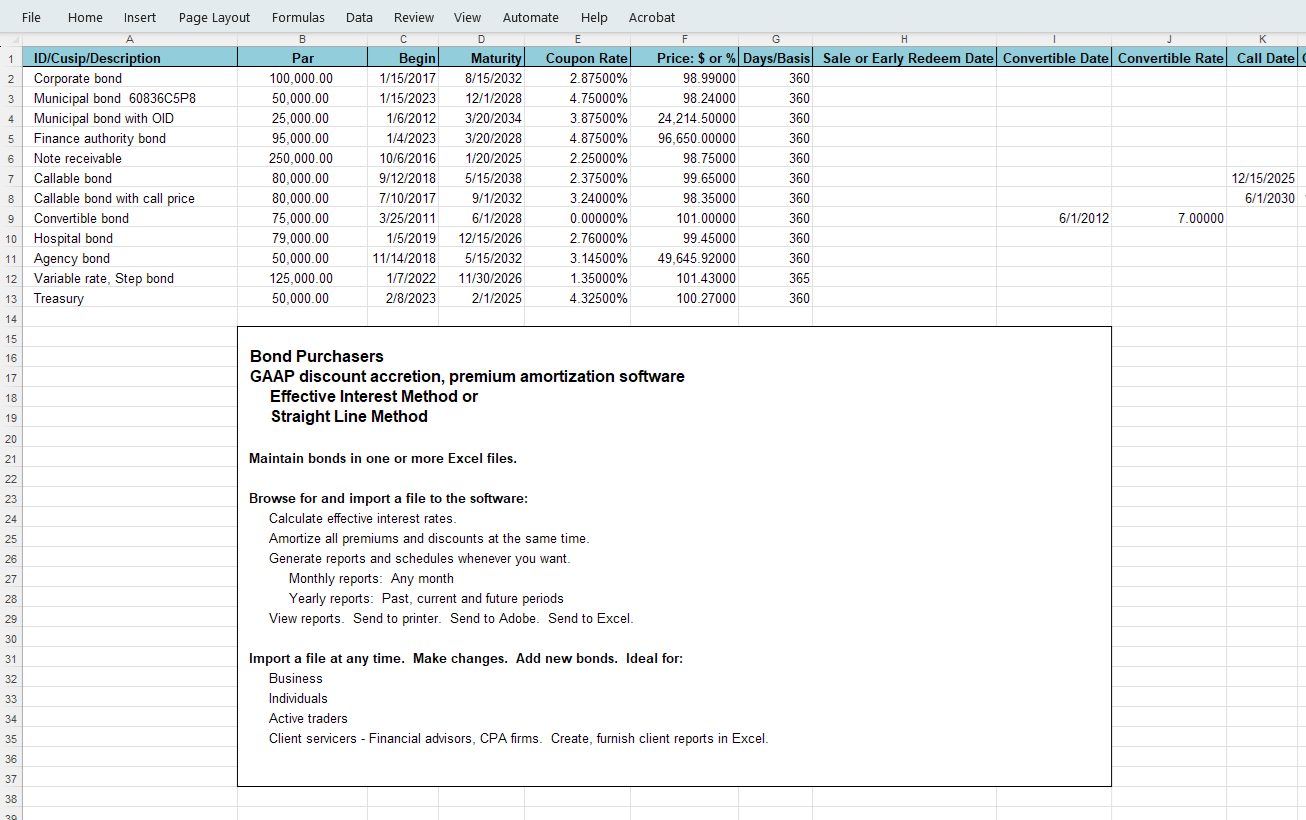This screenshot has width=1306, height=820.
Task: Click call date 12/15/2025
Action: tap(1262, 178)
